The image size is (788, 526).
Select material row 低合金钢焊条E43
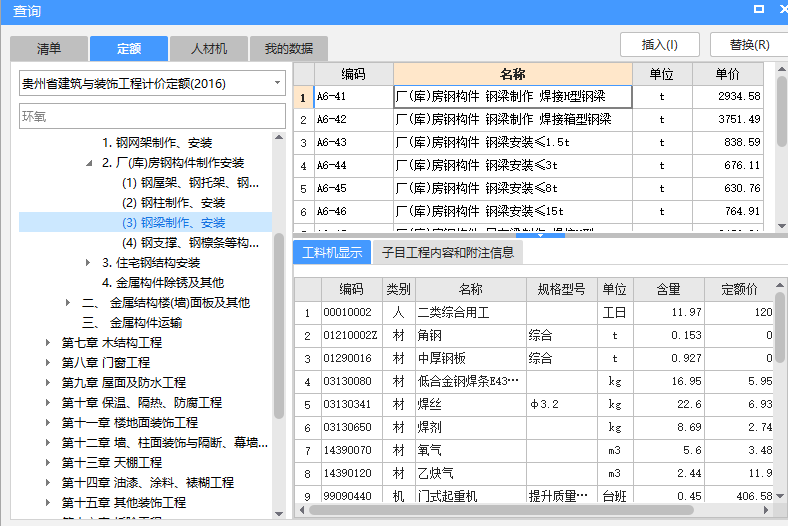pos(534,382)
